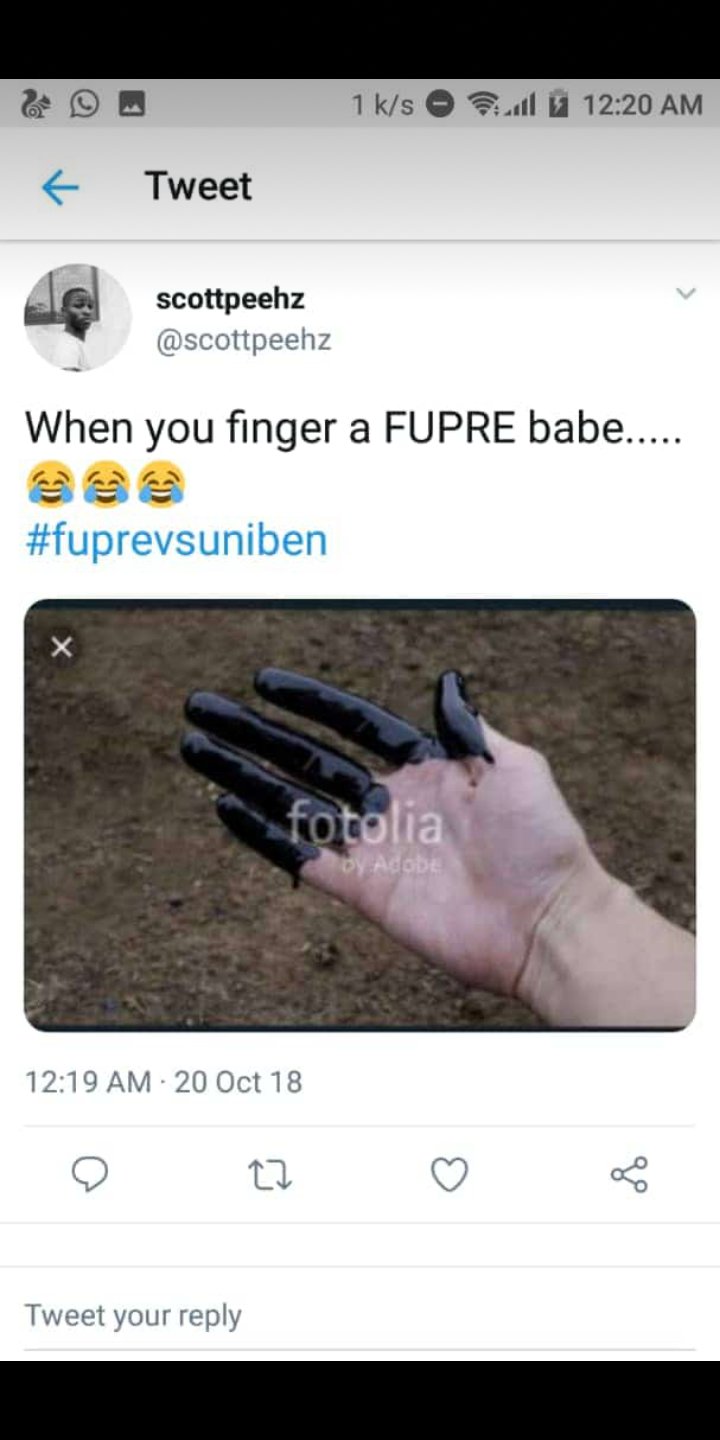Tap the battery charging icon
This screenshot has width=720, height=1440.
pyautogui.click(x=558, y=104)
